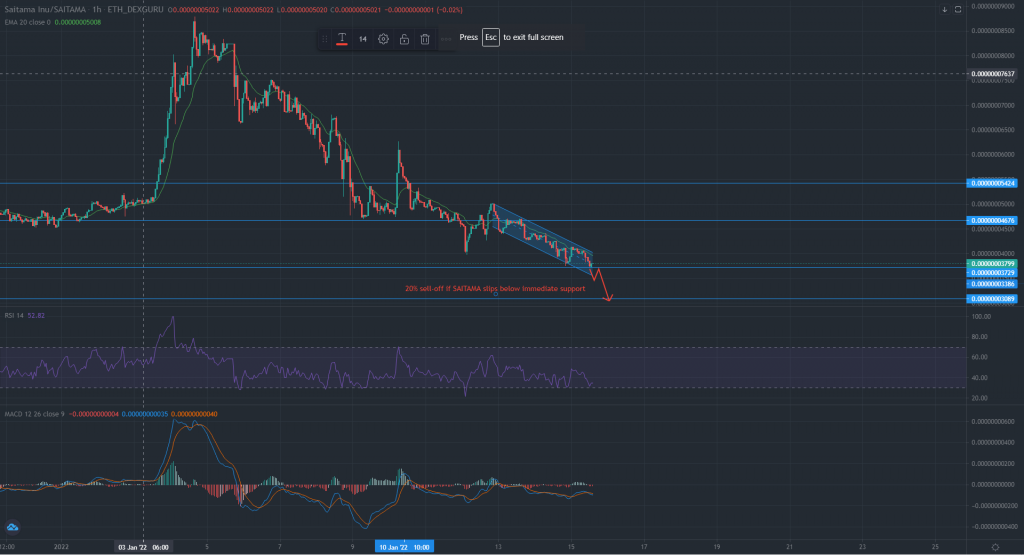Grab the floating toolbar drag handle
The height and width of the screenshot is (555, 1024).
pyautogui.click(x=325, y=39)
